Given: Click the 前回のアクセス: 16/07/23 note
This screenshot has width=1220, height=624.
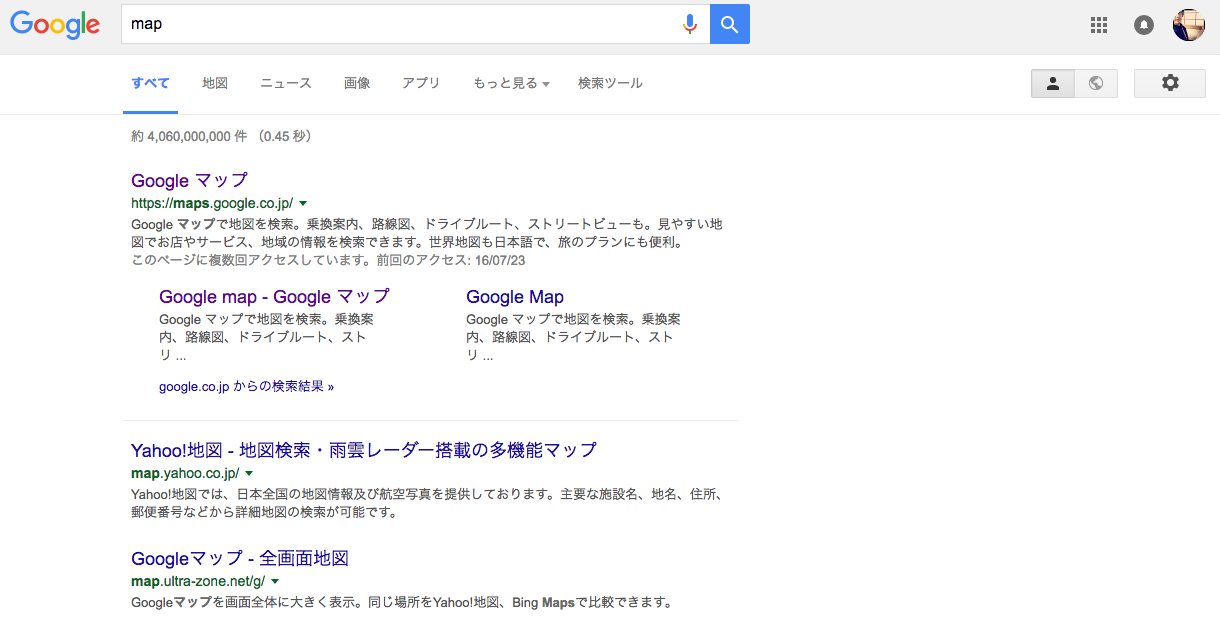Looking at the screenshot, I should [451, 260].
